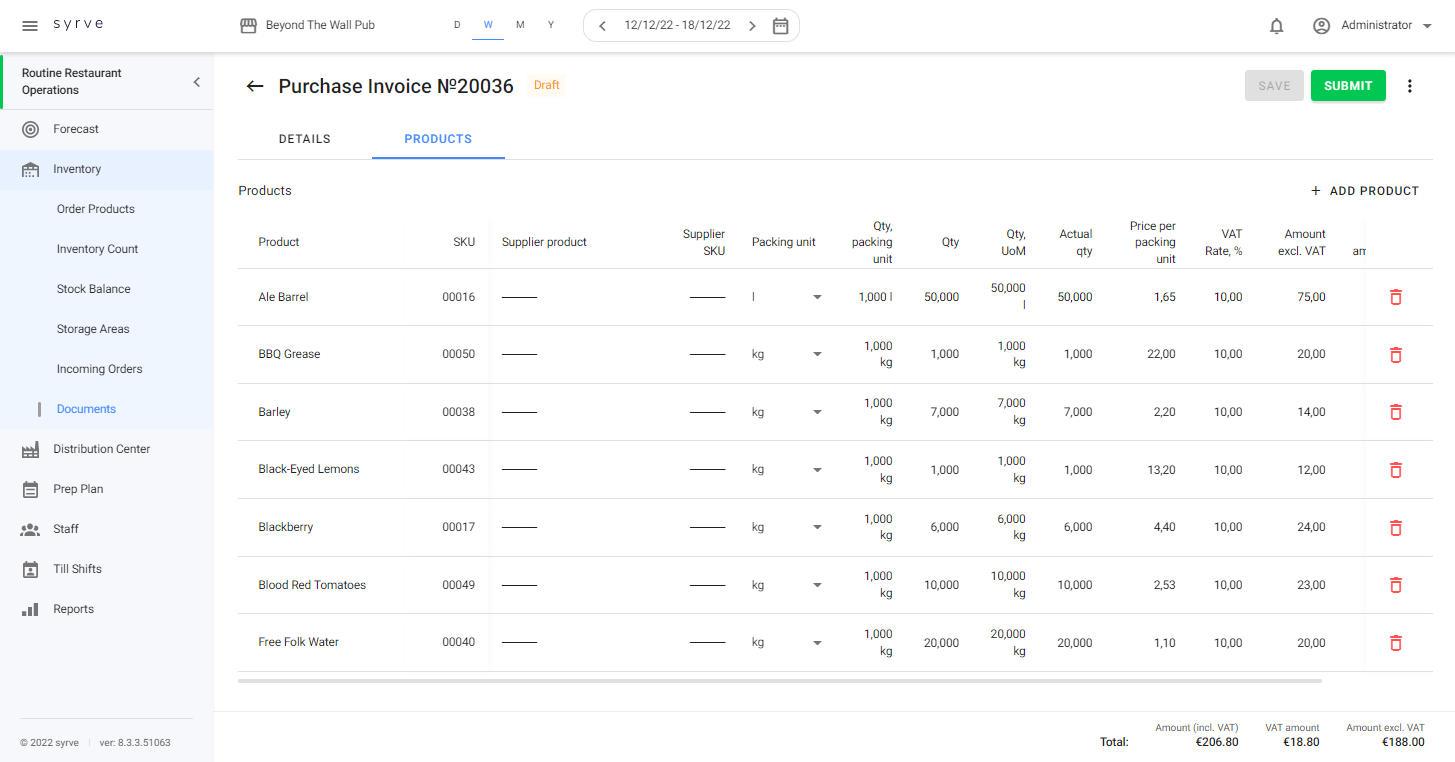Click Add Product button
This screenshot has height=762, width=1455.
click(1365, 191)
